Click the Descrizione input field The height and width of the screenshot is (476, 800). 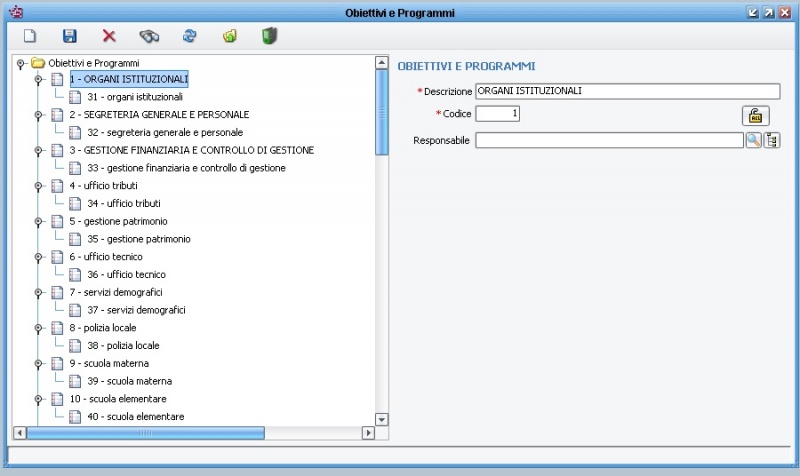[x=628, y=91]
